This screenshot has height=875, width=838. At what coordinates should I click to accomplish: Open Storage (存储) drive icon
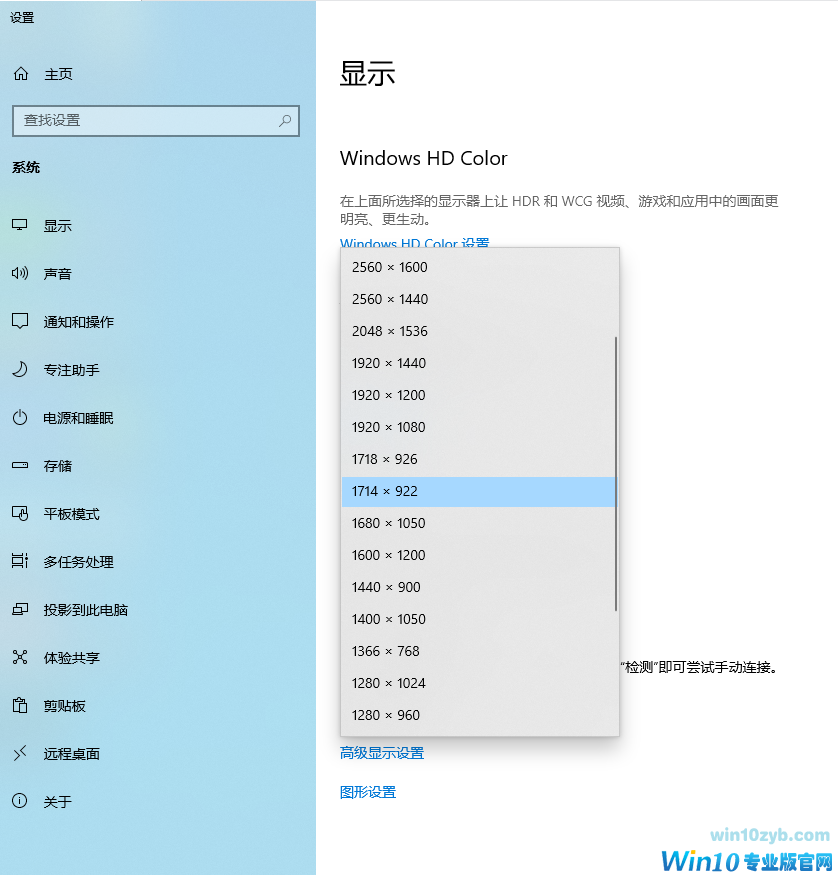coord(20,466)
